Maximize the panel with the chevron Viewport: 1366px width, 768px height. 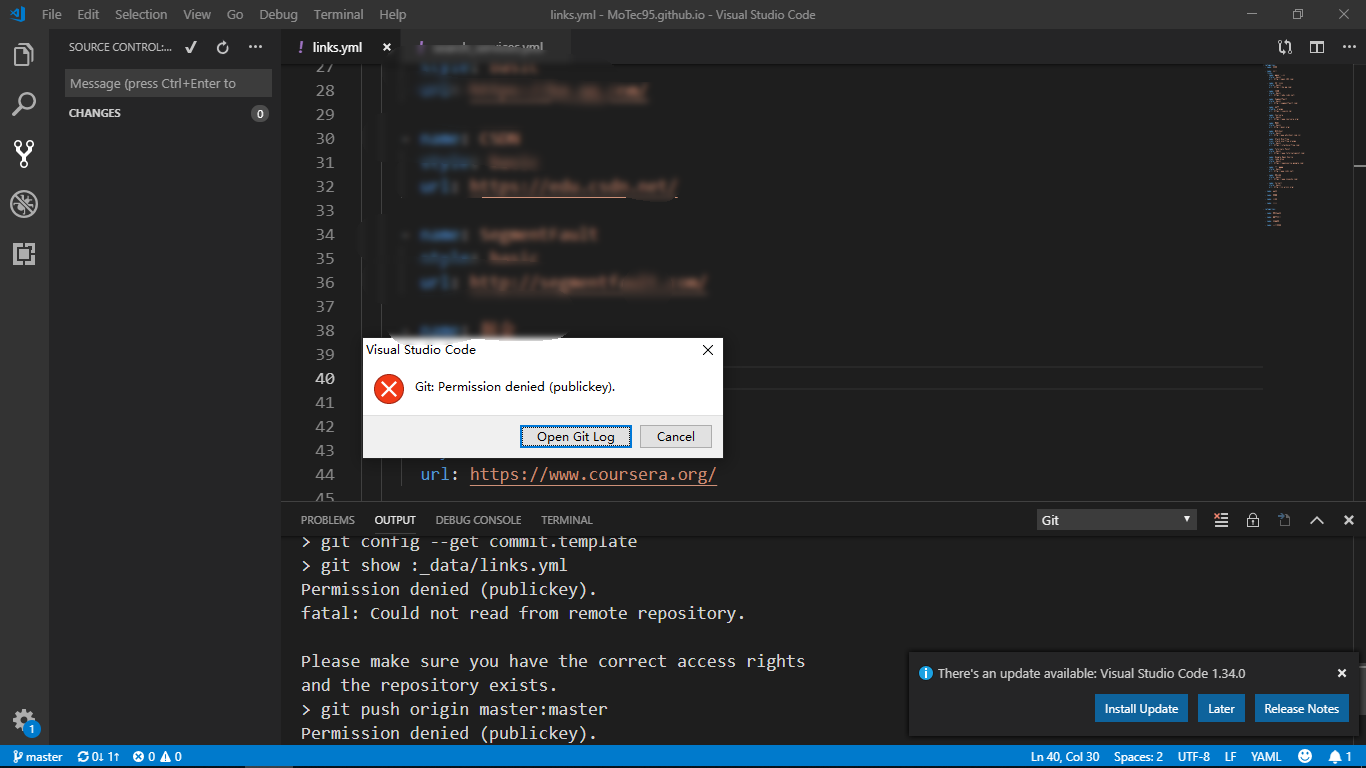pyautogui.click(x=1317, y=519)
